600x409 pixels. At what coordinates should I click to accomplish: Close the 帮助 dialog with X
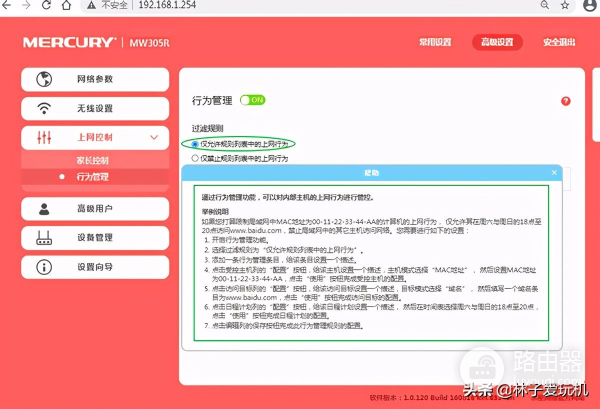[x=554, y=173]
